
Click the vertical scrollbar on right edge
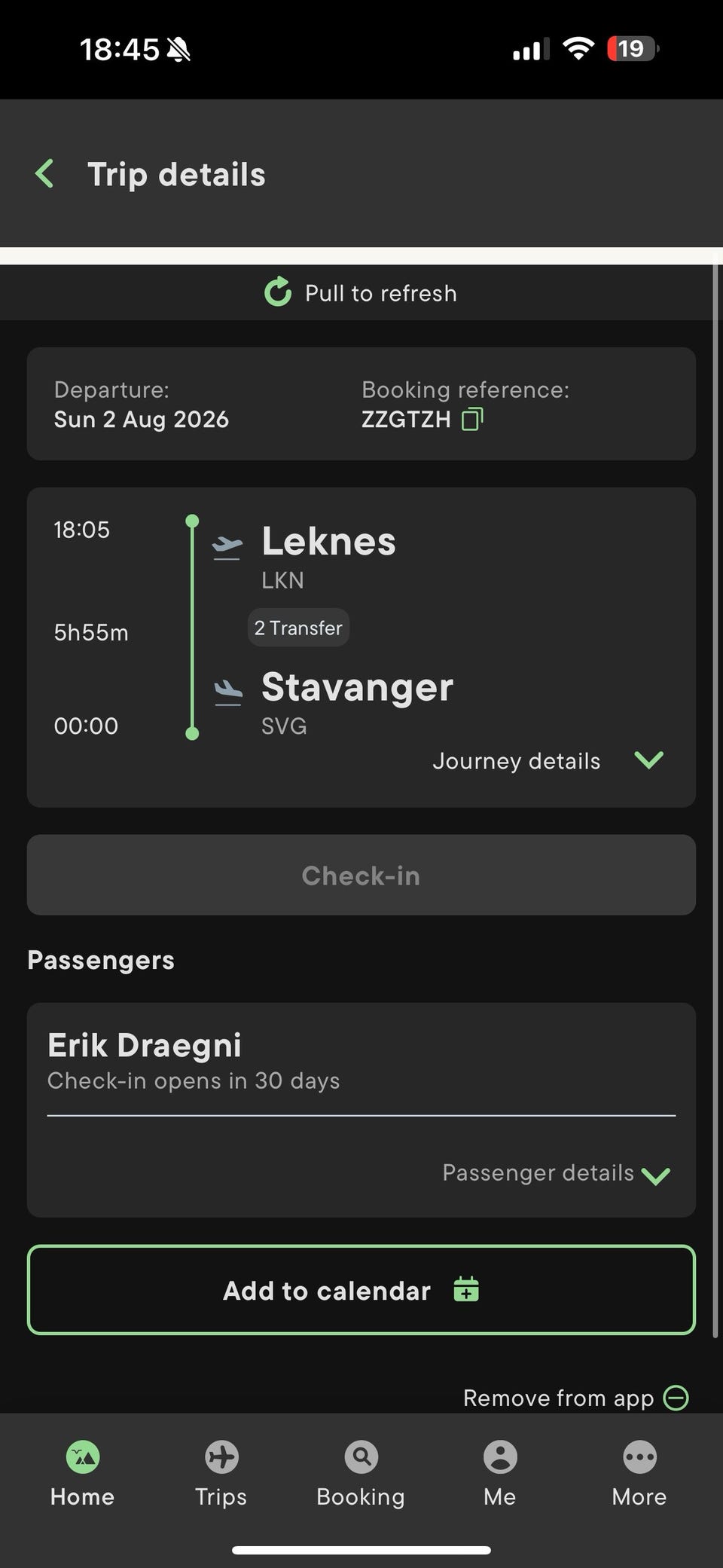pyautogui.click(x=715, y=800)
